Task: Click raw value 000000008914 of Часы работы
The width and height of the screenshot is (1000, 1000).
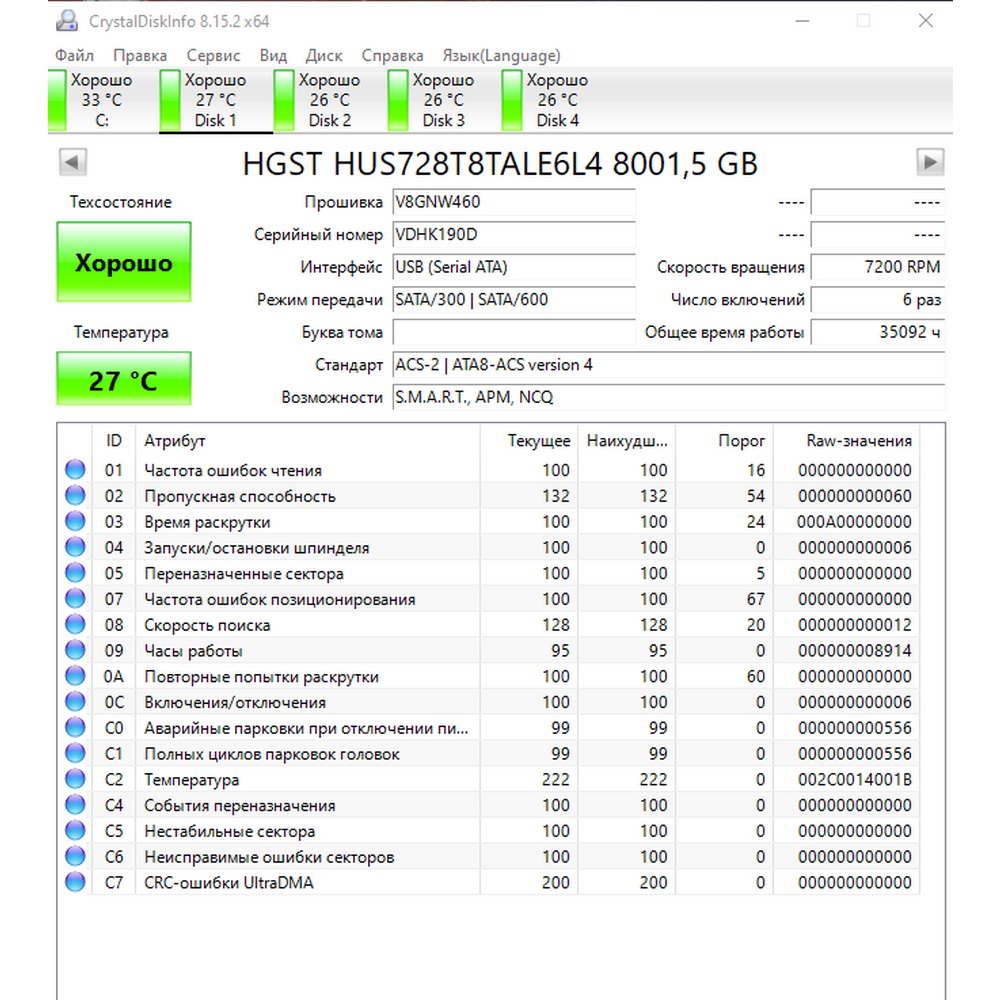Action: [855, 651]
